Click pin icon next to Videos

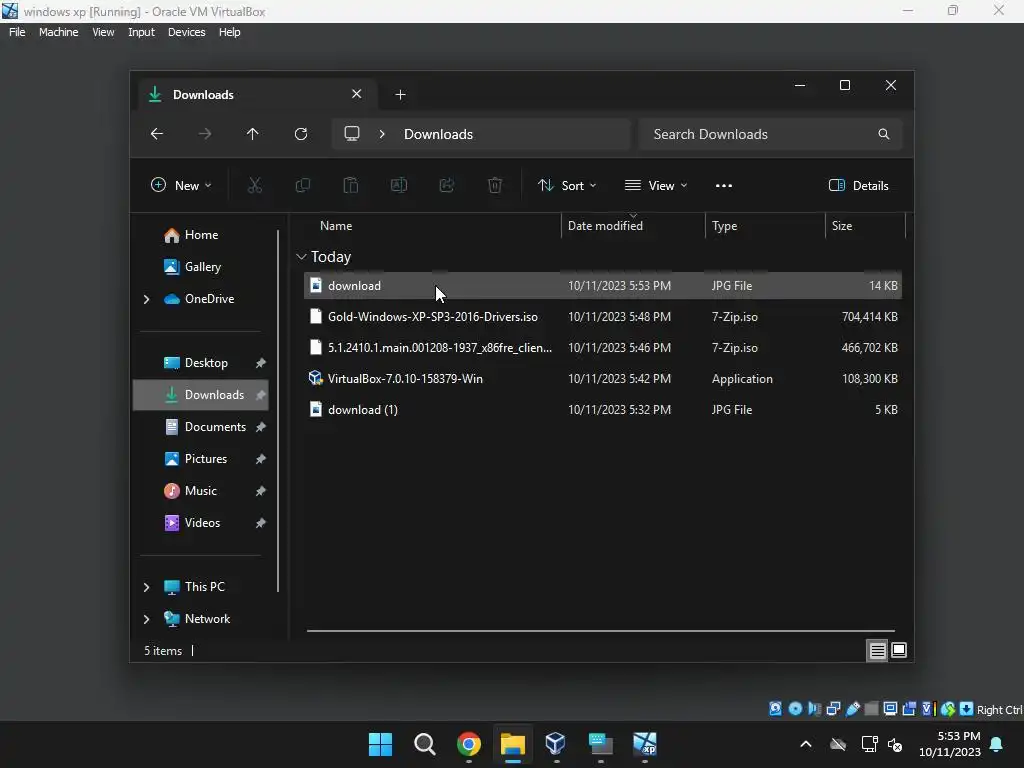pyautogui.click(x=261, y=523)
